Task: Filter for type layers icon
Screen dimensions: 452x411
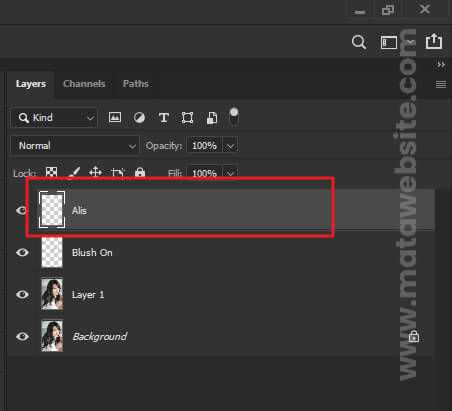Action: [x=164, y=117]
